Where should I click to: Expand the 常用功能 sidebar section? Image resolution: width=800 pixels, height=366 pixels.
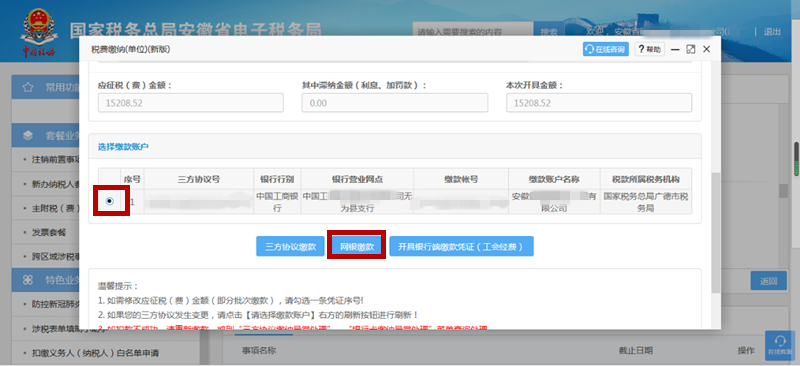pos(46,88)
